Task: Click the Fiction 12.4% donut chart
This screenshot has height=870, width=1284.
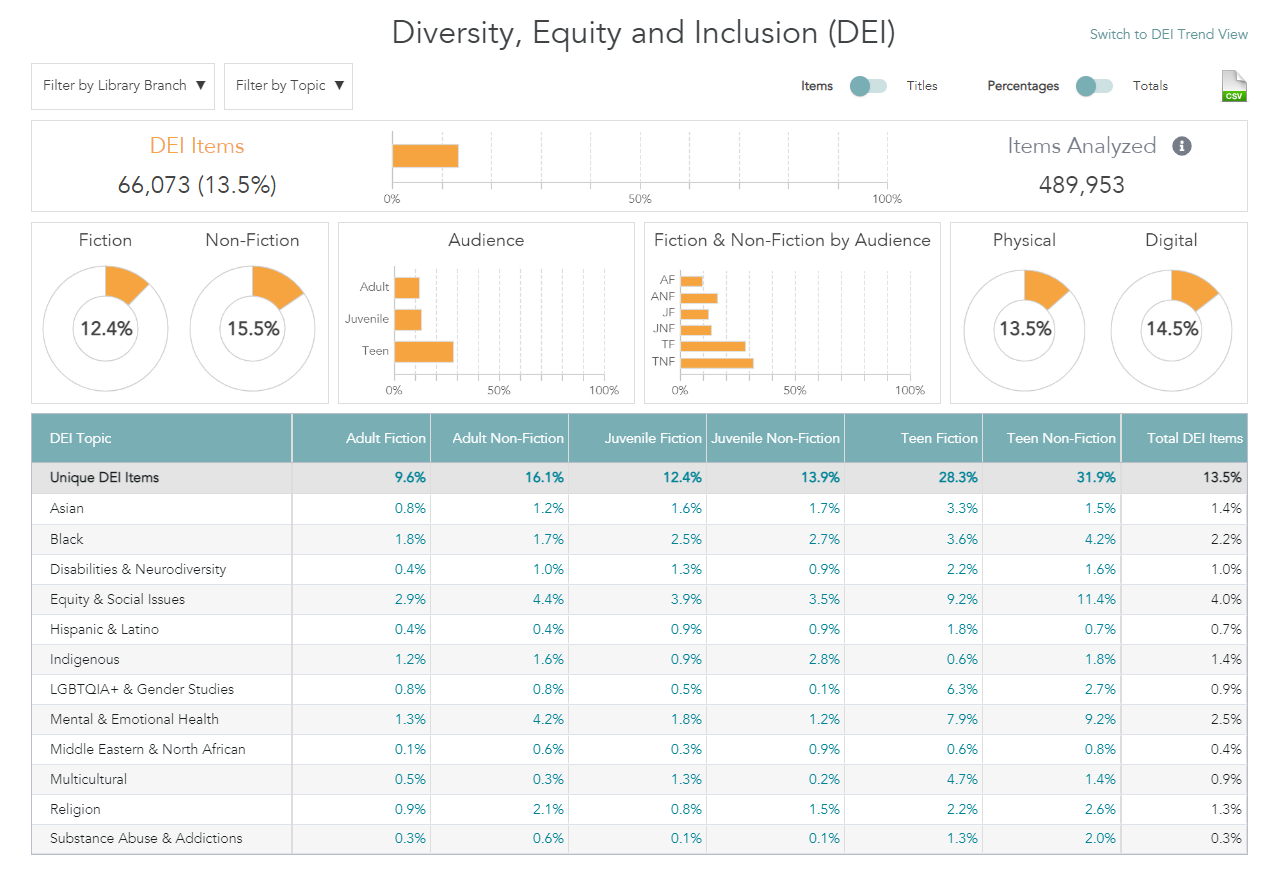Action: 106,328
